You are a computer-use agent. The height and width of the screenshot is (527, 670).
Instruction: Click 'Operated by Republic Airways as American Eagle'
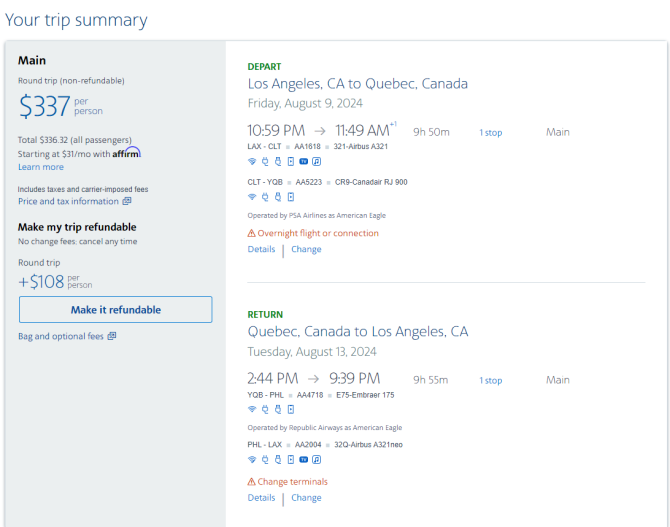coord(325,428)
